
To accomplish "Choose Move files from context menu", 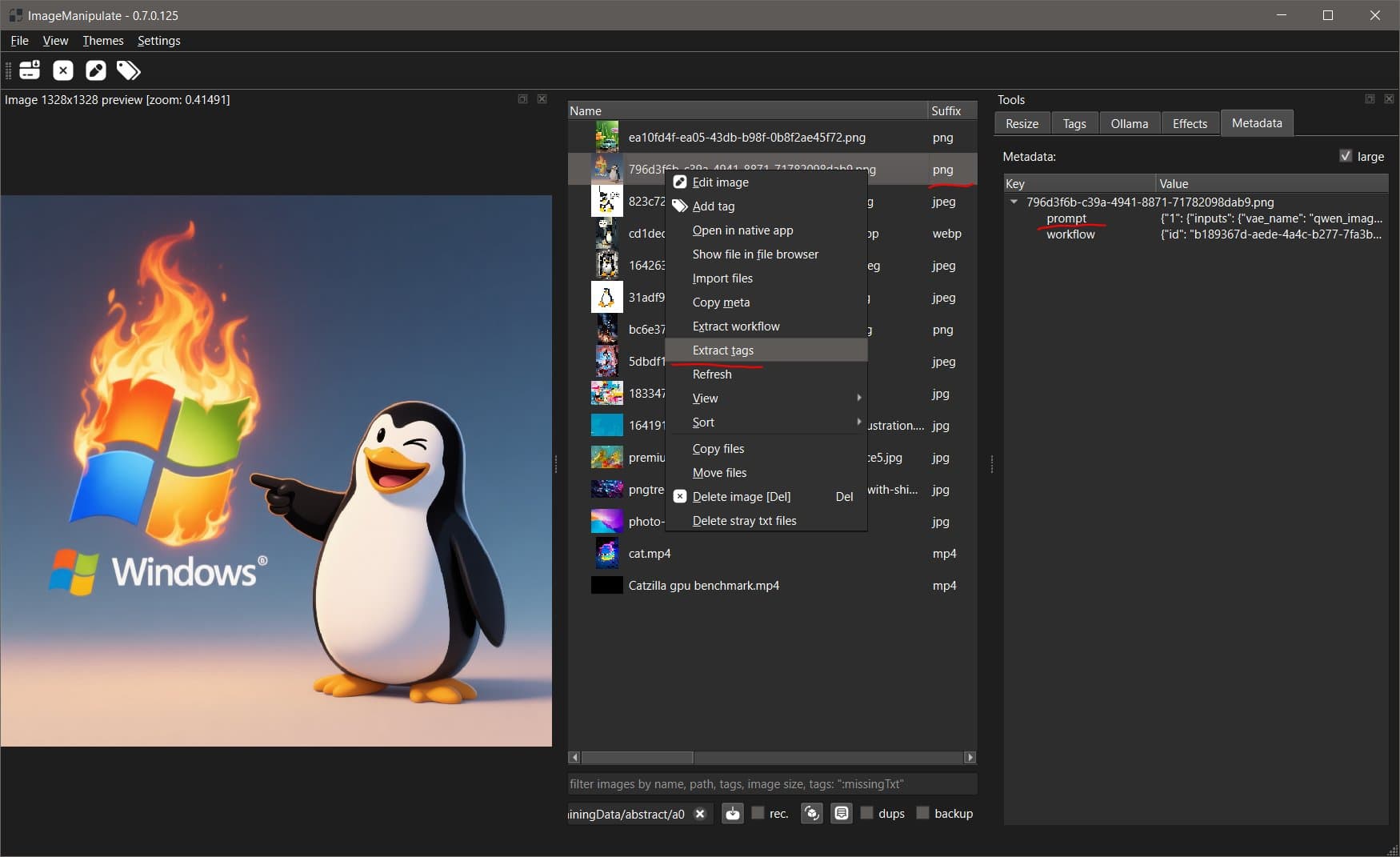I will click(x=766, y=472).
